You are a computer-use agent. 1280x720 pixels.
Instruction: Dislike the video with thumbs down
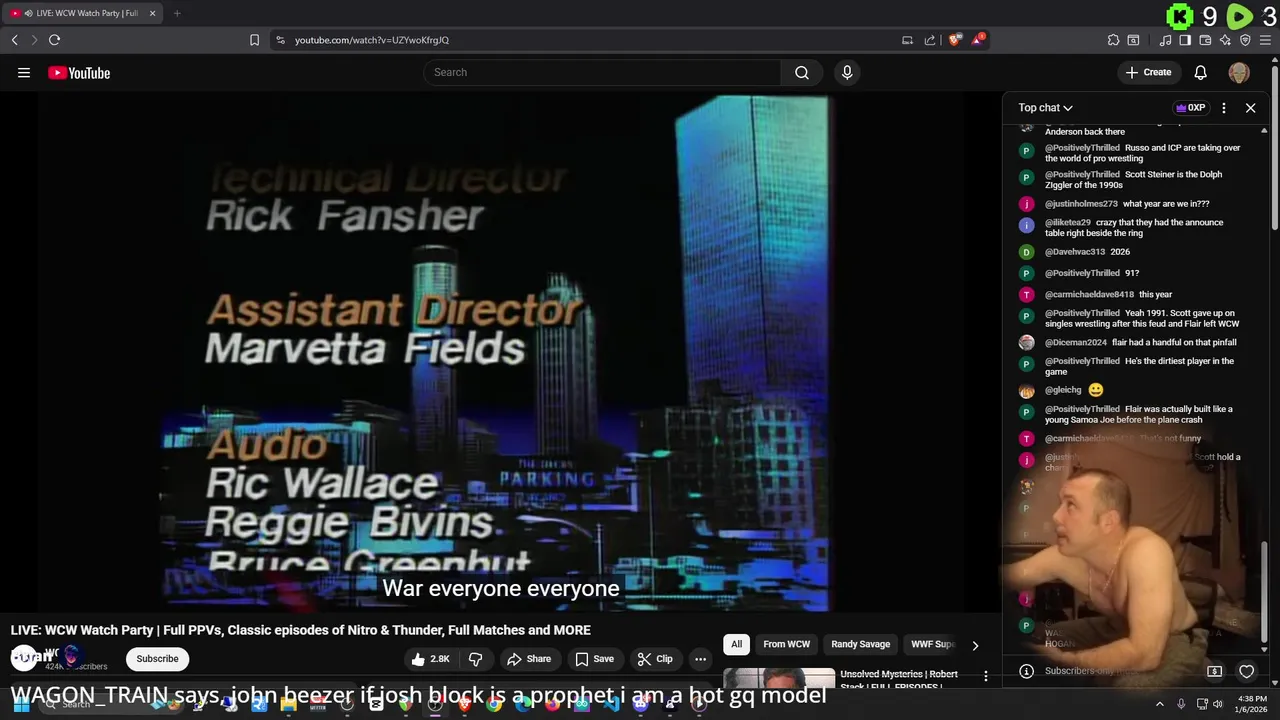click(x=476, y=659)
